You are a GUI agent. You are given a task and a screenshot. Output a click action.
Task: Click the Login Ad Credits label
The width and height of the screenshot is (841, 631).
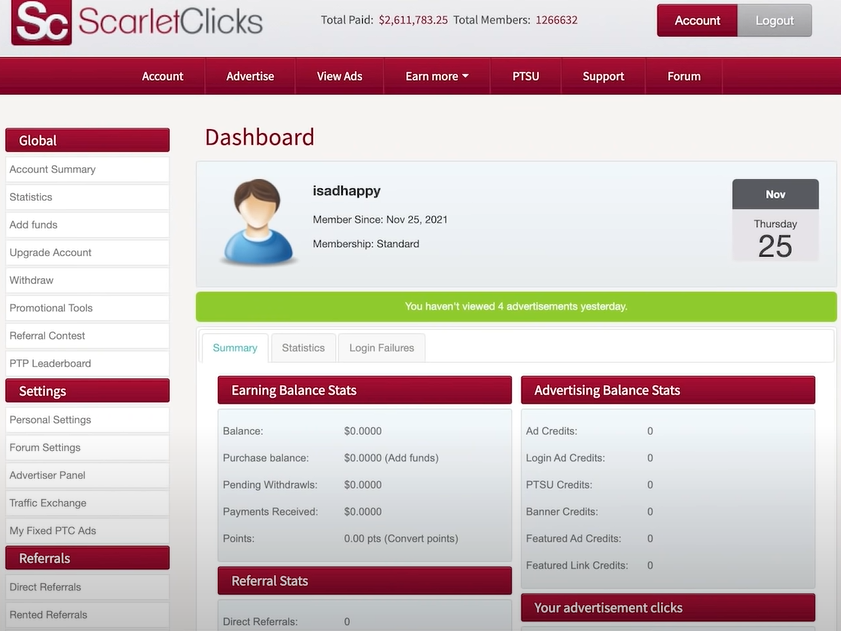click(x=565, y=458)
